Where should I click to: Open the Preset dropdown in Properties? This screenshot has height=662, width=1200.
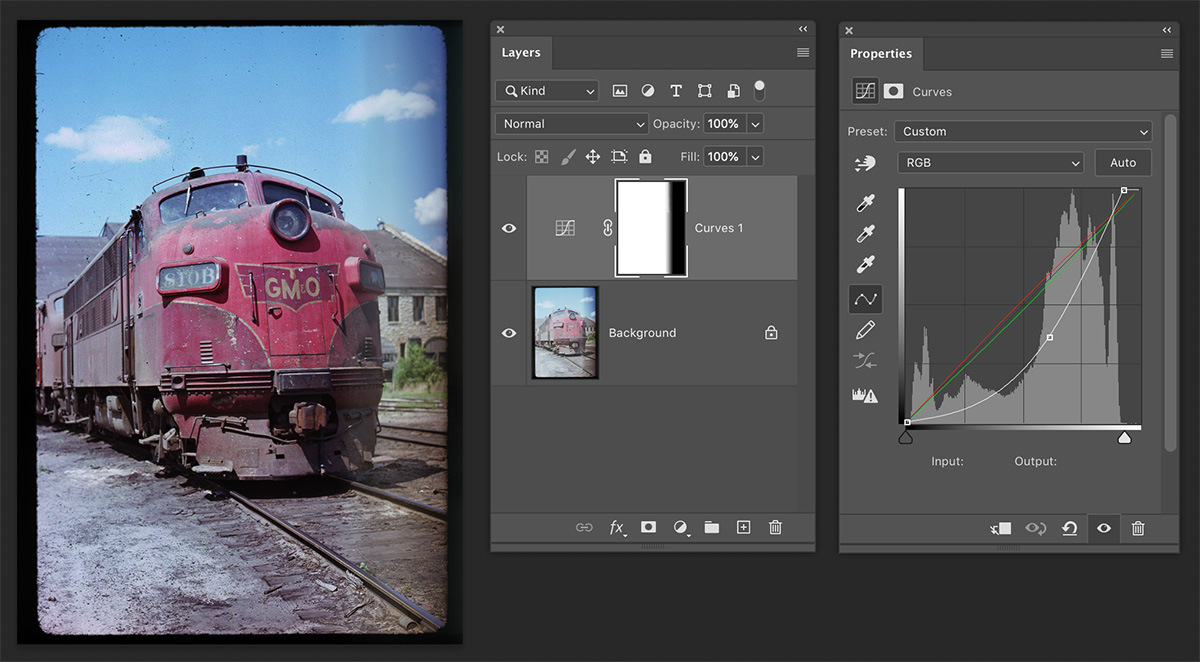(1022, 131)
